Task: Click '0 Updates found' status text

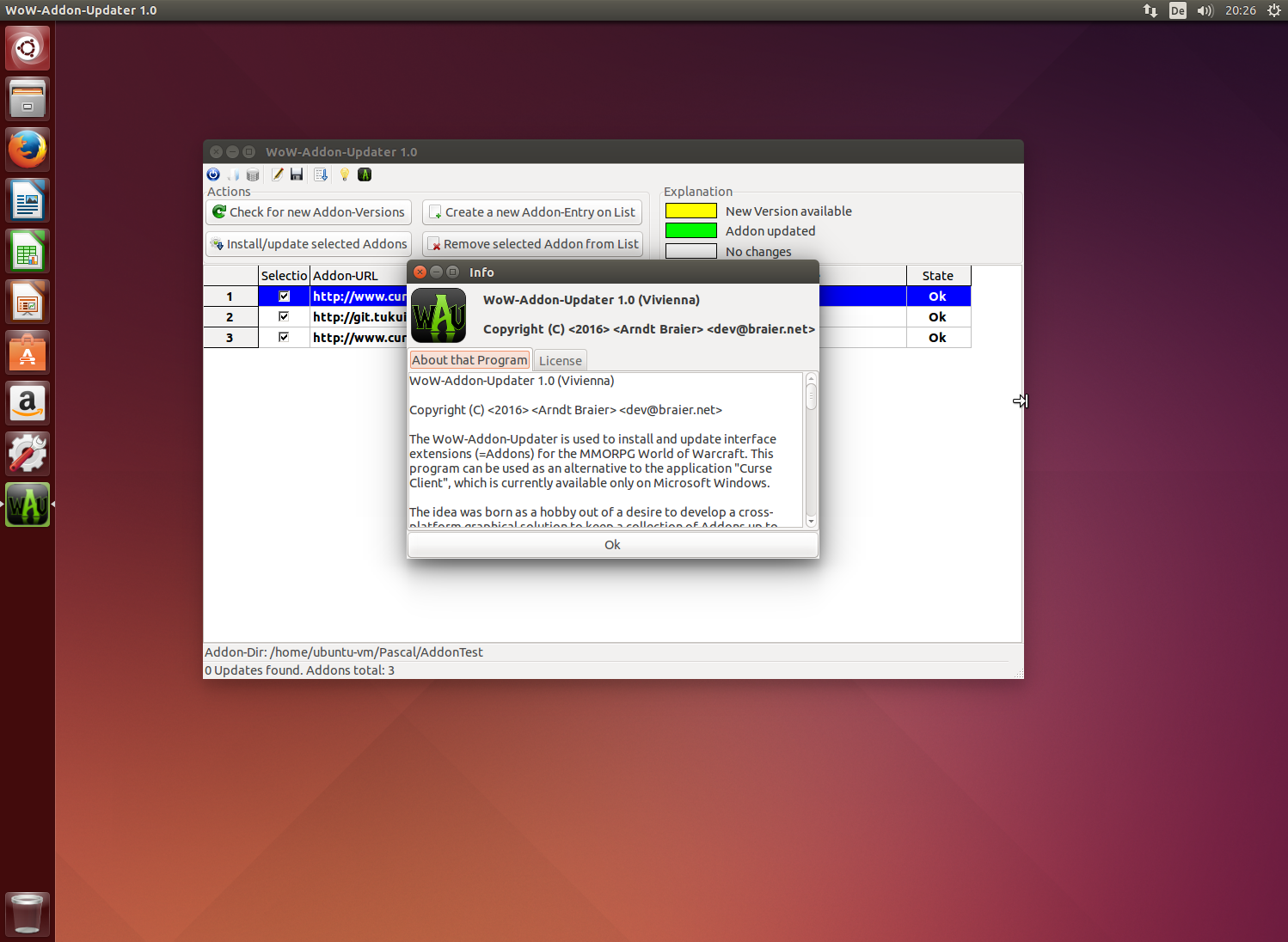Action: [300, 670]
